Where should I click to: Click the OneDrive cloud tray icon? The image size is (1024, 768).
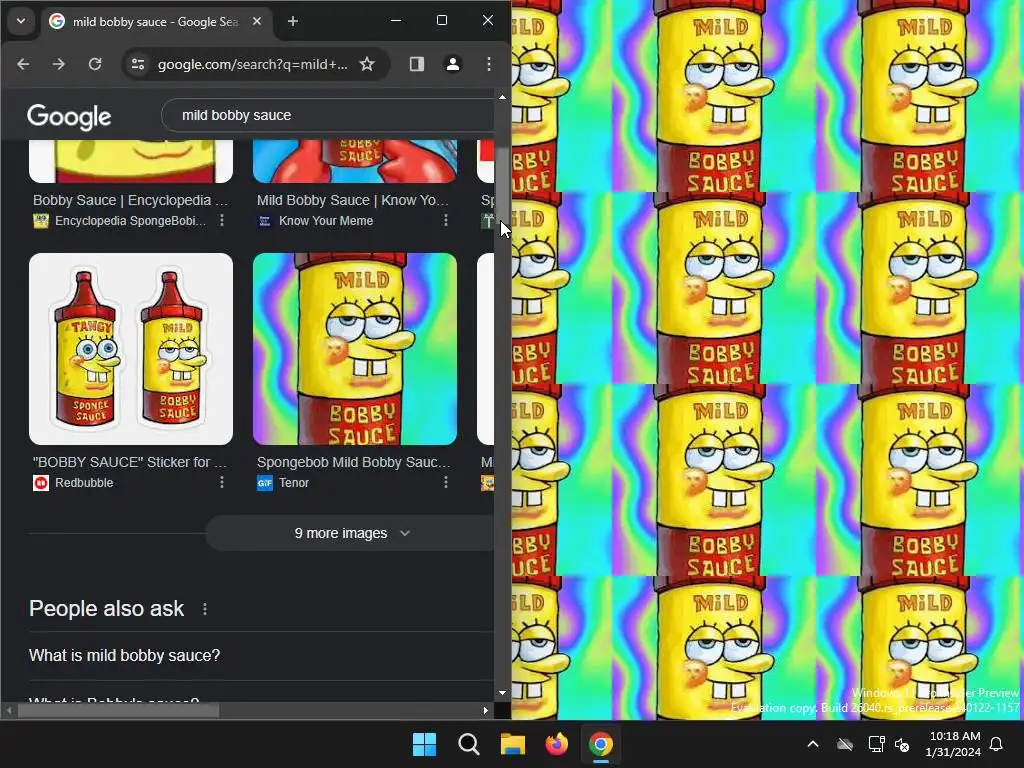845,744
